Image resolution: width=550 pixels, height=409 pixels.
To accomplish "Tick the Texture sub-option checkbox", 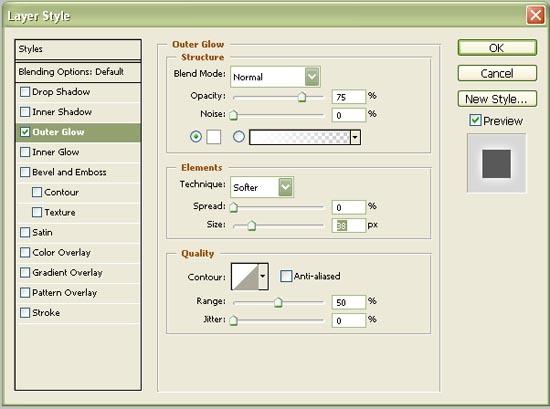I will pos(37,212).
